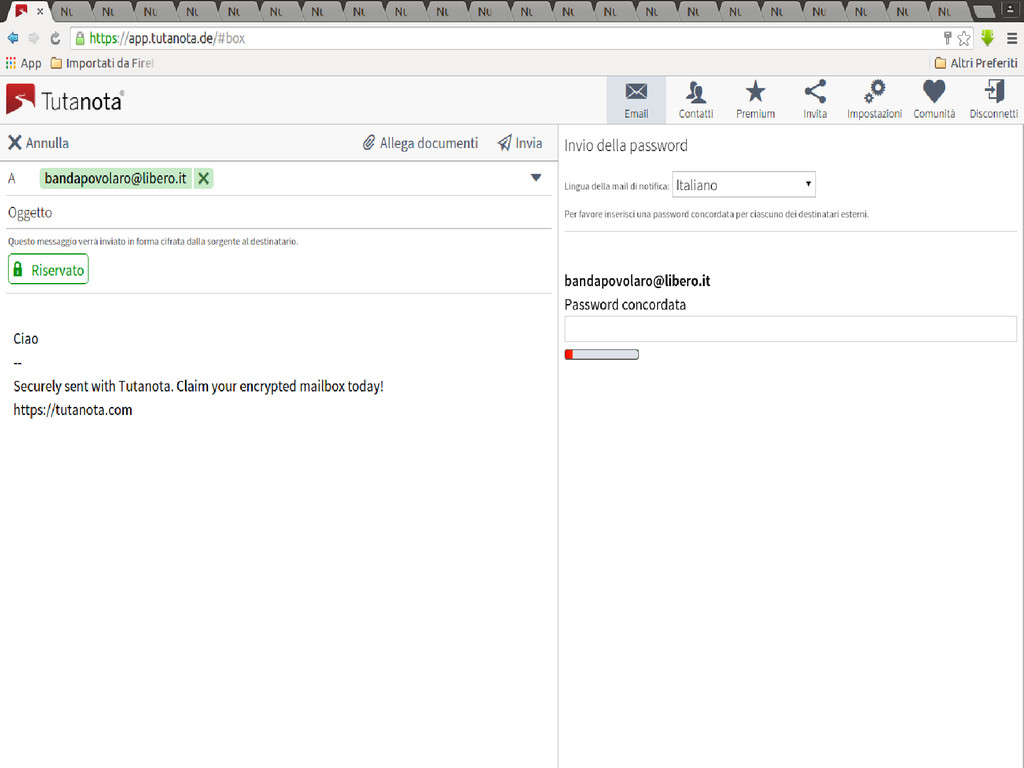The image size is (1024, 768).
Task: Remove recipient bandapovolaro@libero.it
Action: click(204, 178)
